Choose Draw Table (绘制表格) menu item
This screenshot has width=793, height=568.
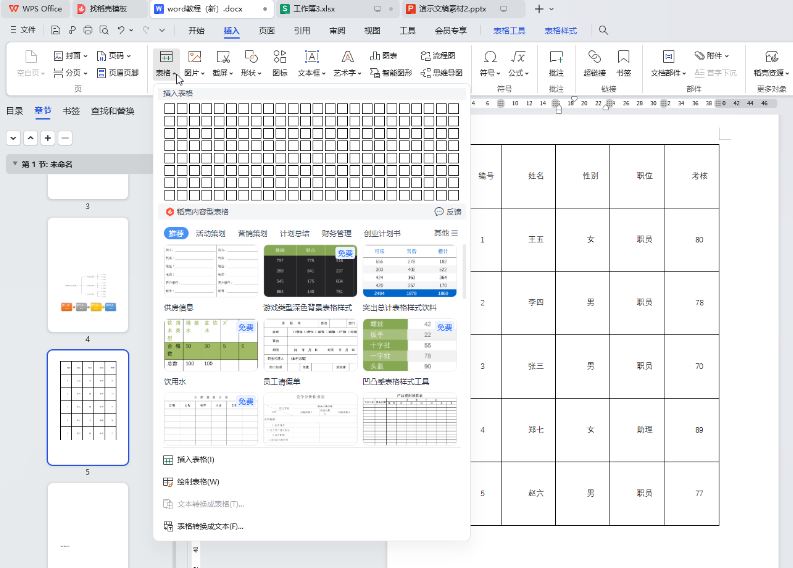click(x=191, y=482)
